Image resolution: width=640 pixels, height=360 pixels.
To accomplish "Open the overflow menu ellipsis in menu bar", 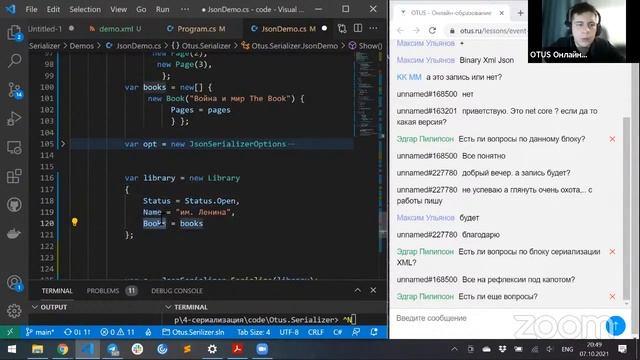I will coord(185,9).
